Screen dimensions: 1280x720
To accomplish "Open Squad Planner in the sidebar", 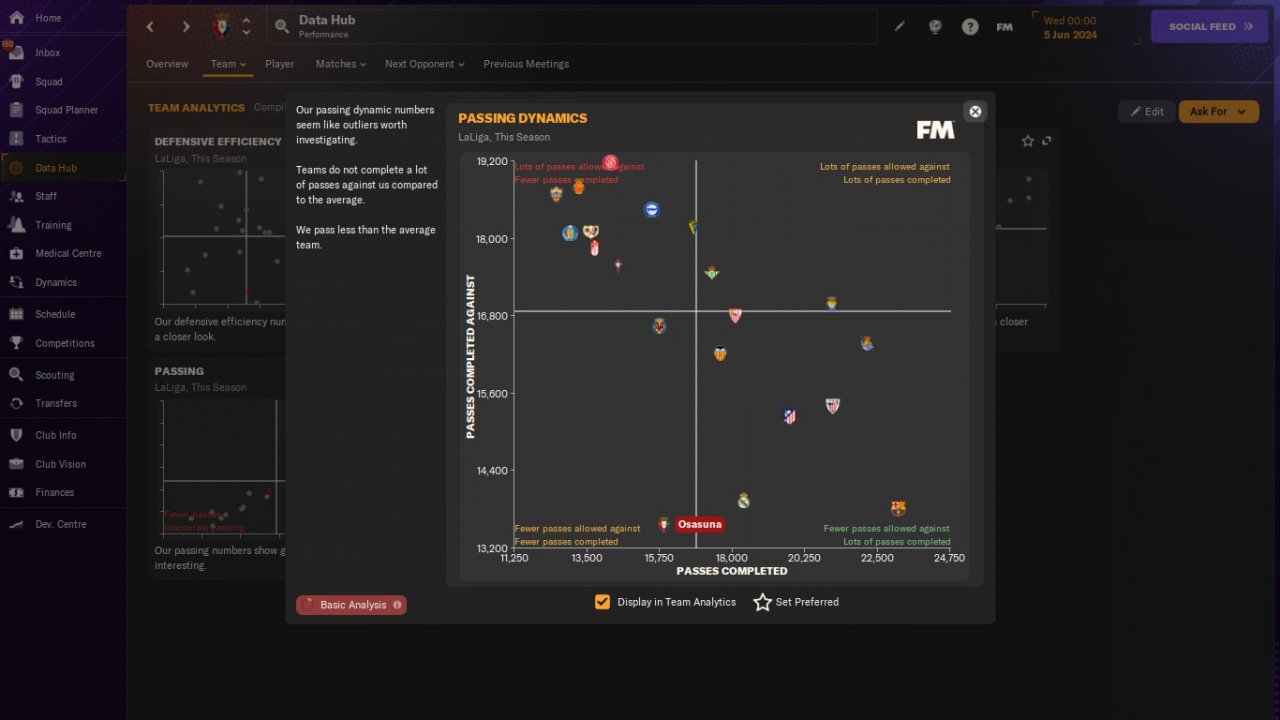I will click(66, 110).
